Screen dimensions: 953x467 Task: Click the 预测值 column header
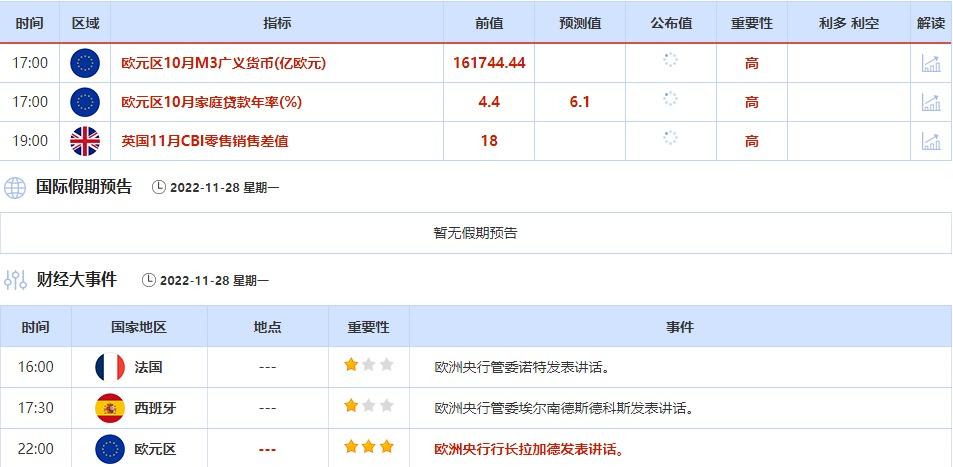(580, 23)
